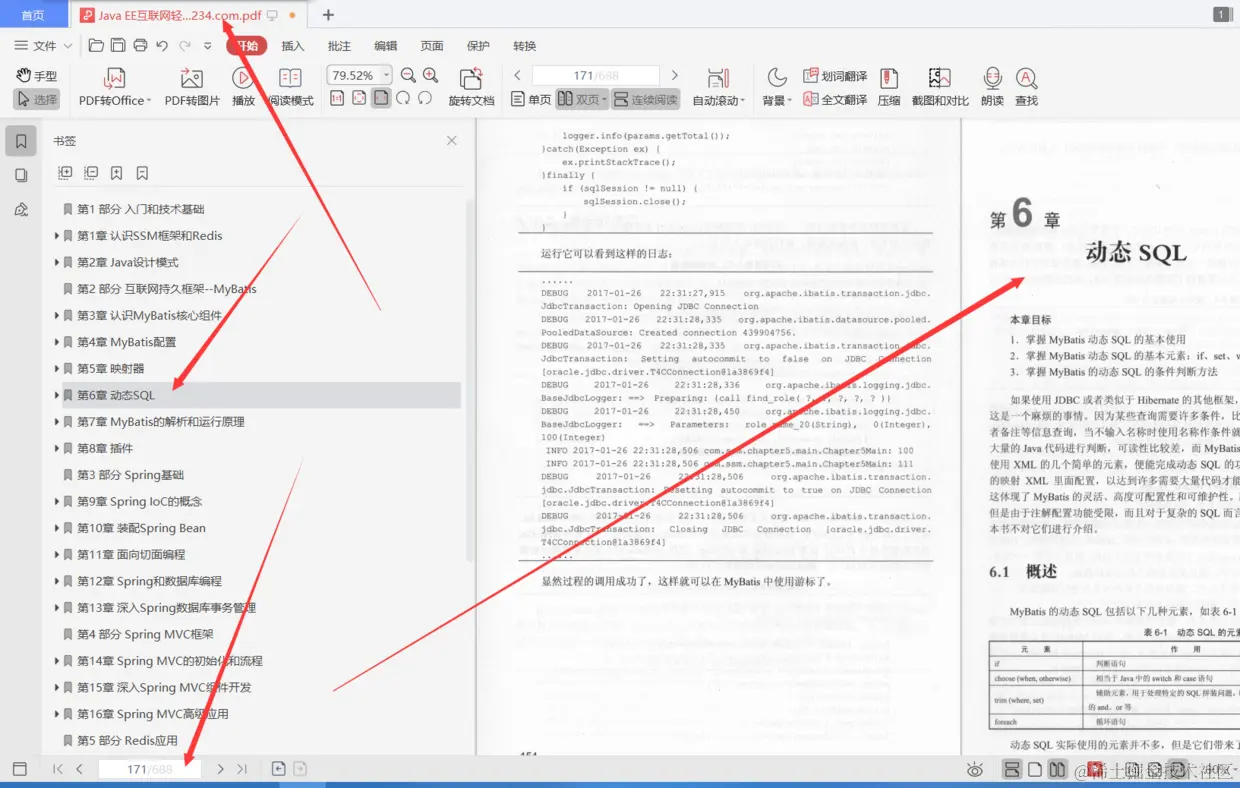Activate the Select tool (选择)
The height and width of the screenshot is (788, 1240).
(x=37, y=100)
